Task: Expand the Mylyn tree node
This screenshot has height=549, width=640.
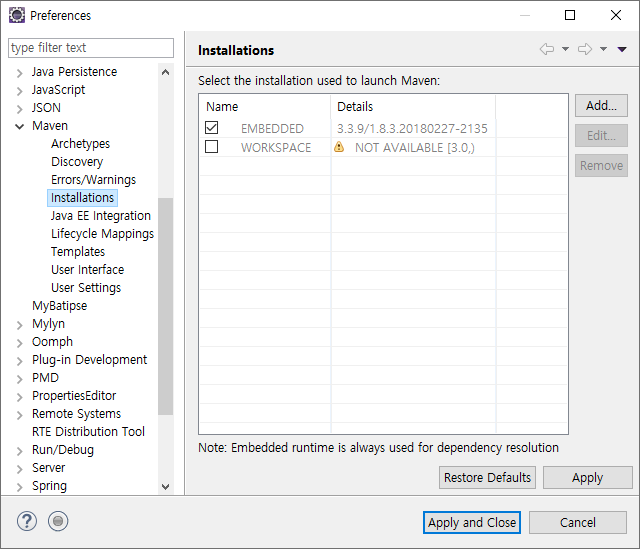Action: (x=19, y=325)
